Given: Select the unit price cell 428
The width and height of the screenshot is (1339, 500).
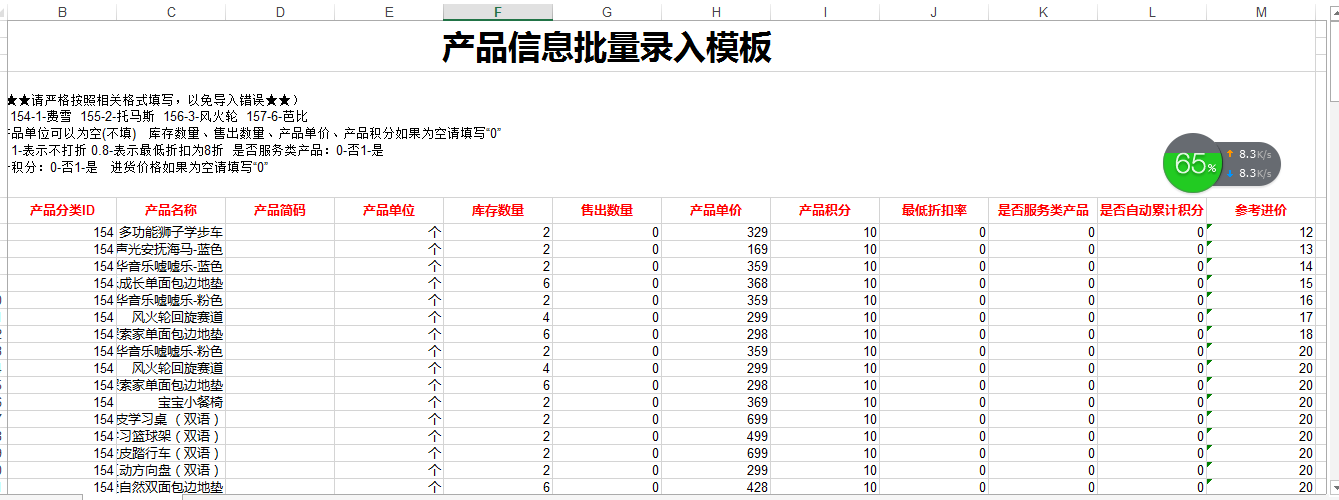Looking at the screenshot, I should [x=716, y=487].
